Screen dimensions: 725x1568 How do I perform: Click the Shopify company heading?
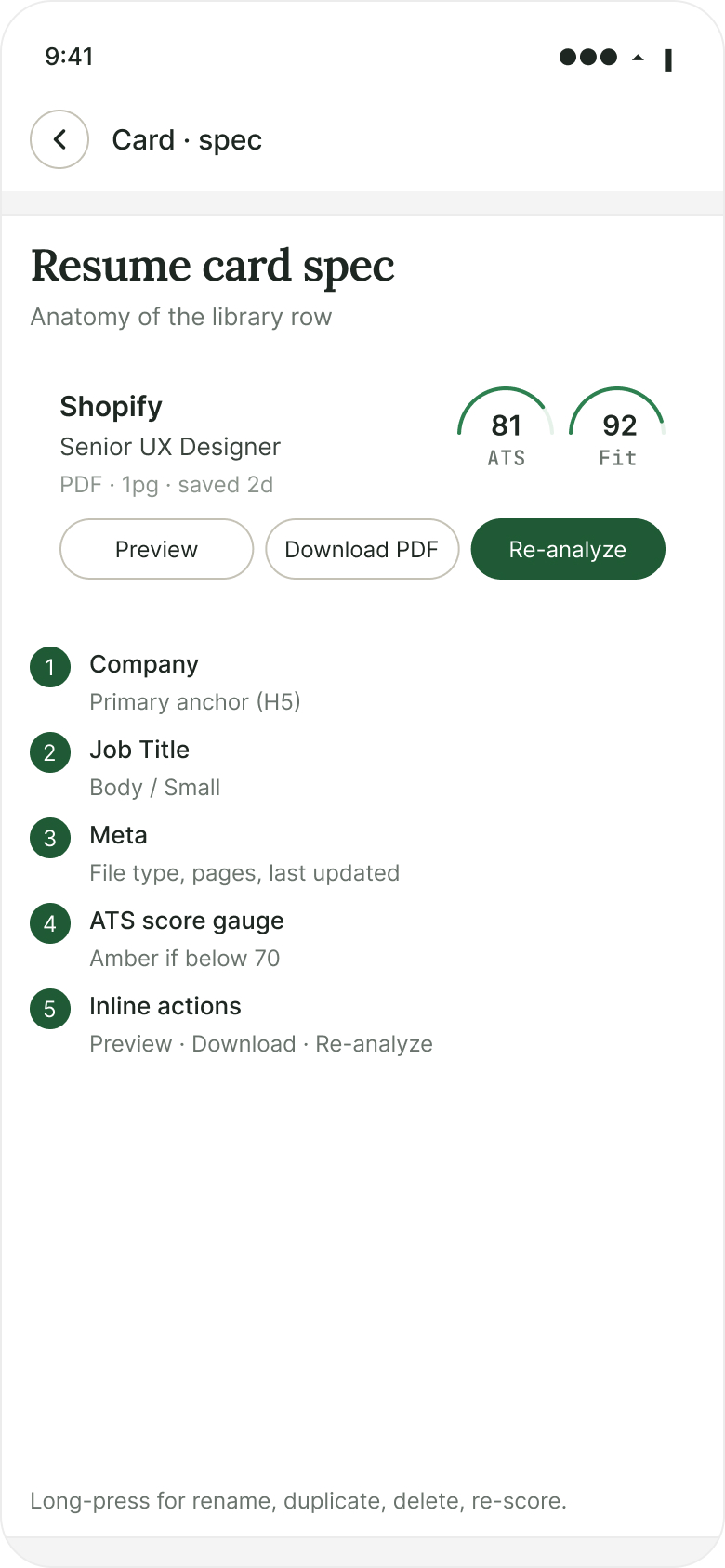pyautogui.click(x=112, y=407)
